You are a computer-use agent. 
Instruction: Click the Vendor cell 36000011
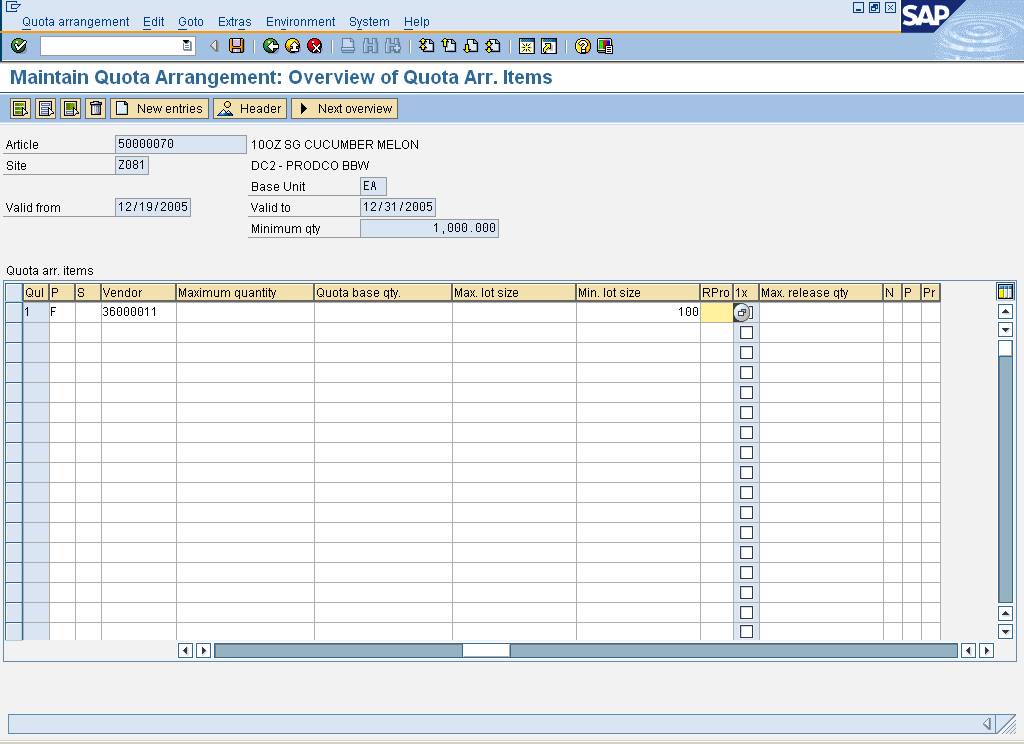pos(138,312)
